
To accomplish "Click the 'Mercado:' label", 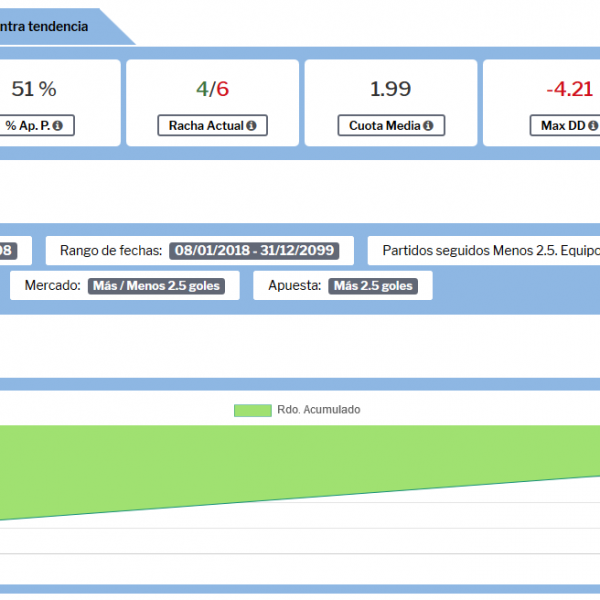I will pos(53,285).
